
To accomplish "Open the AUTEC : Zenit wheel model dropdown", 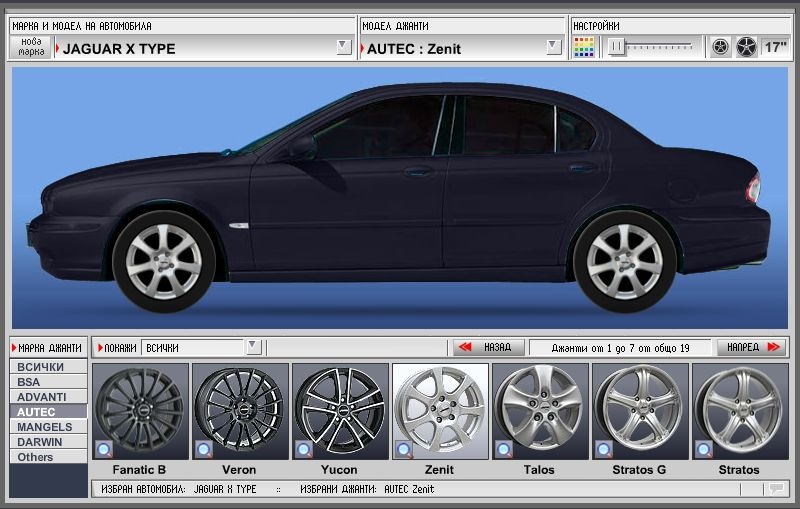I will (x=554, y=47).
